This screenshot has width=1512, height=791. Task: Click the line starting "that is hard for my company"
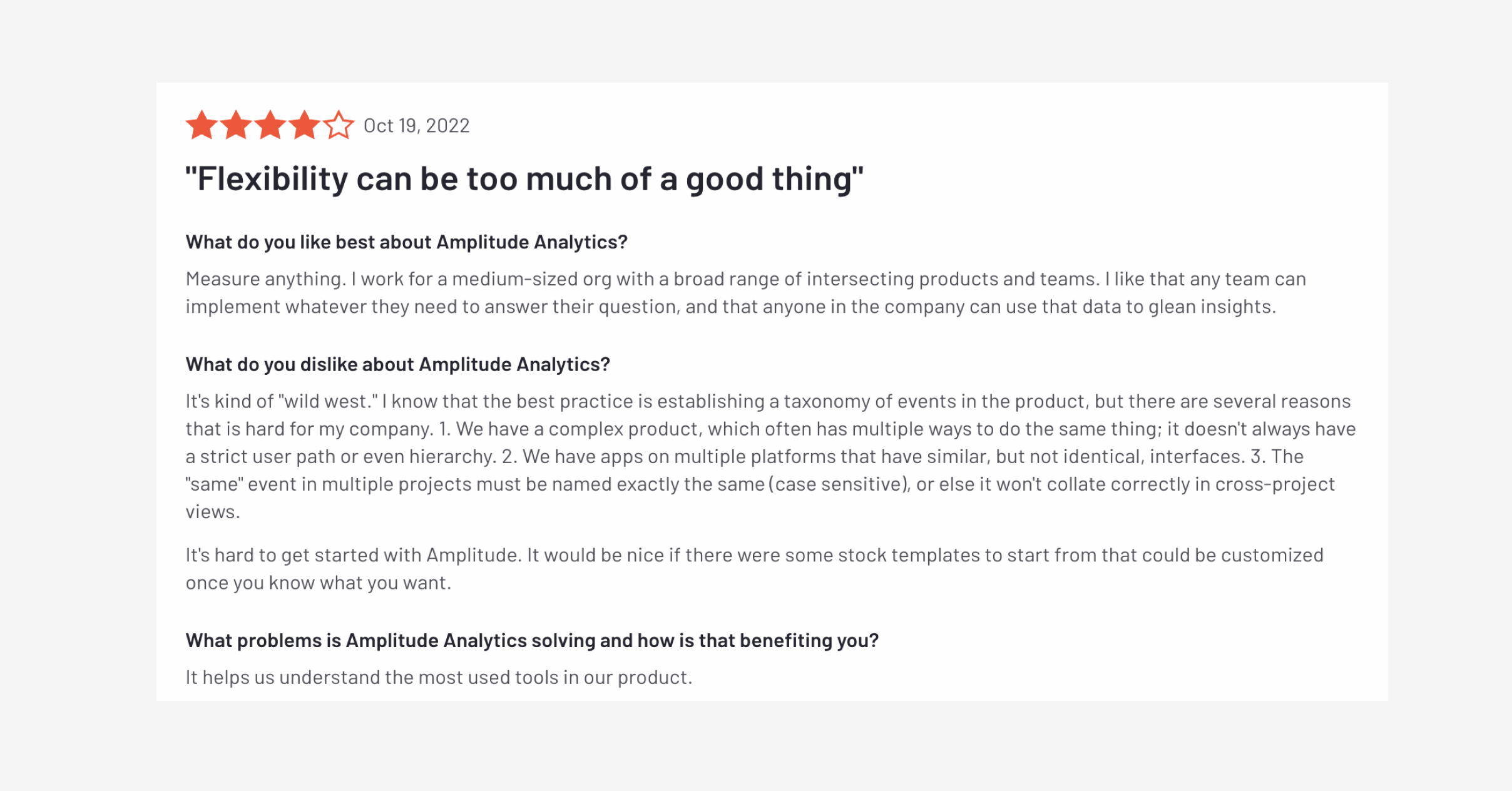[770, 429]
